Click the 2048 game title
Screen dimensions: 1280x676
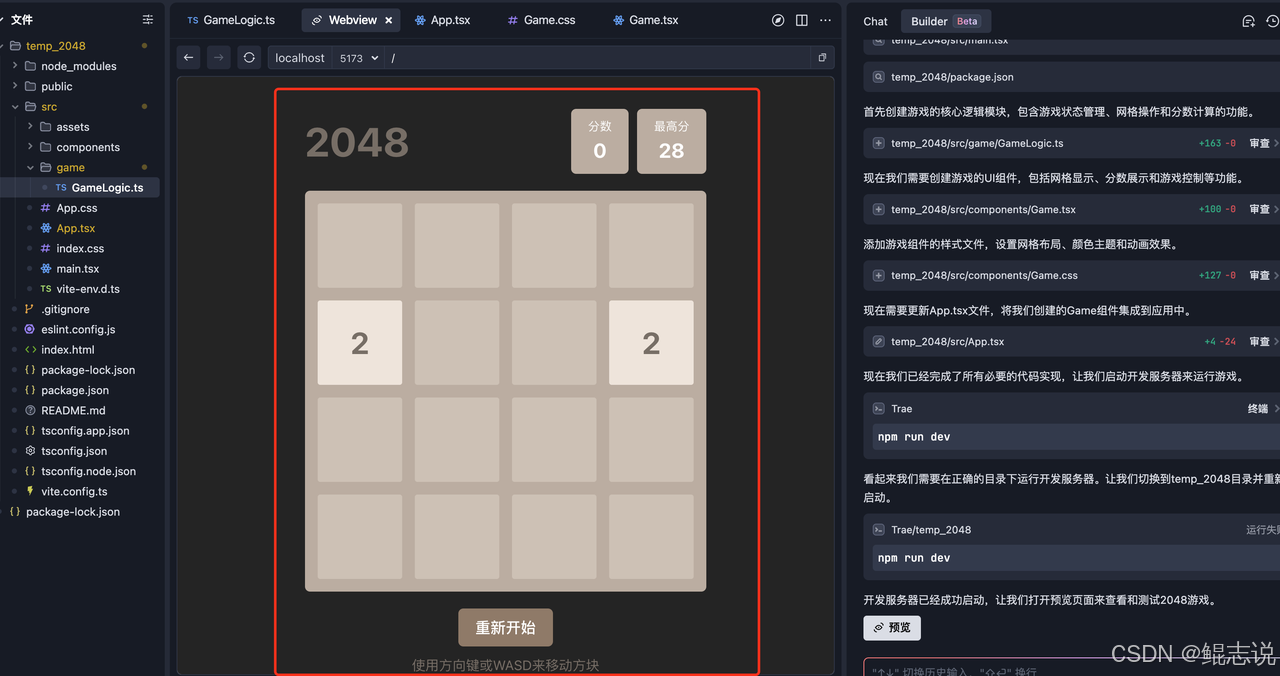pos(357,143)
